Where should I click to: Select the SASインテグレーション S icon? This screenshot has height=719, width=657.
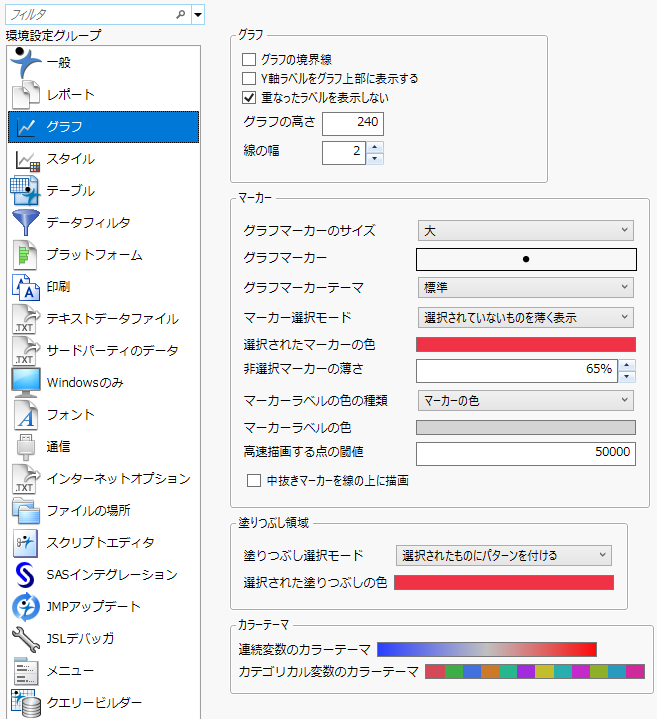tap(25, 575)
